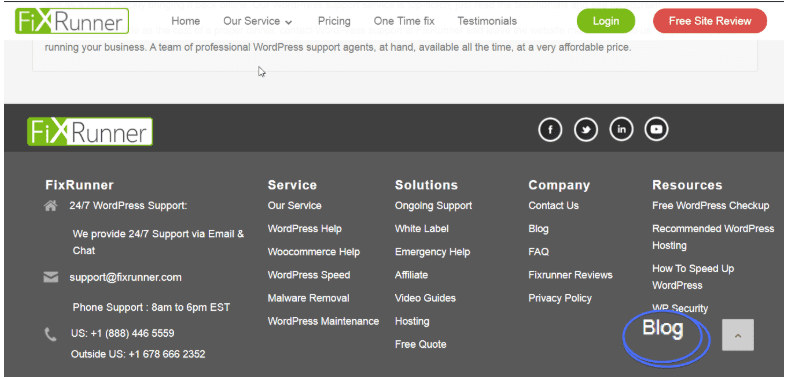Go to Home in the navigation

coord(186,21)
